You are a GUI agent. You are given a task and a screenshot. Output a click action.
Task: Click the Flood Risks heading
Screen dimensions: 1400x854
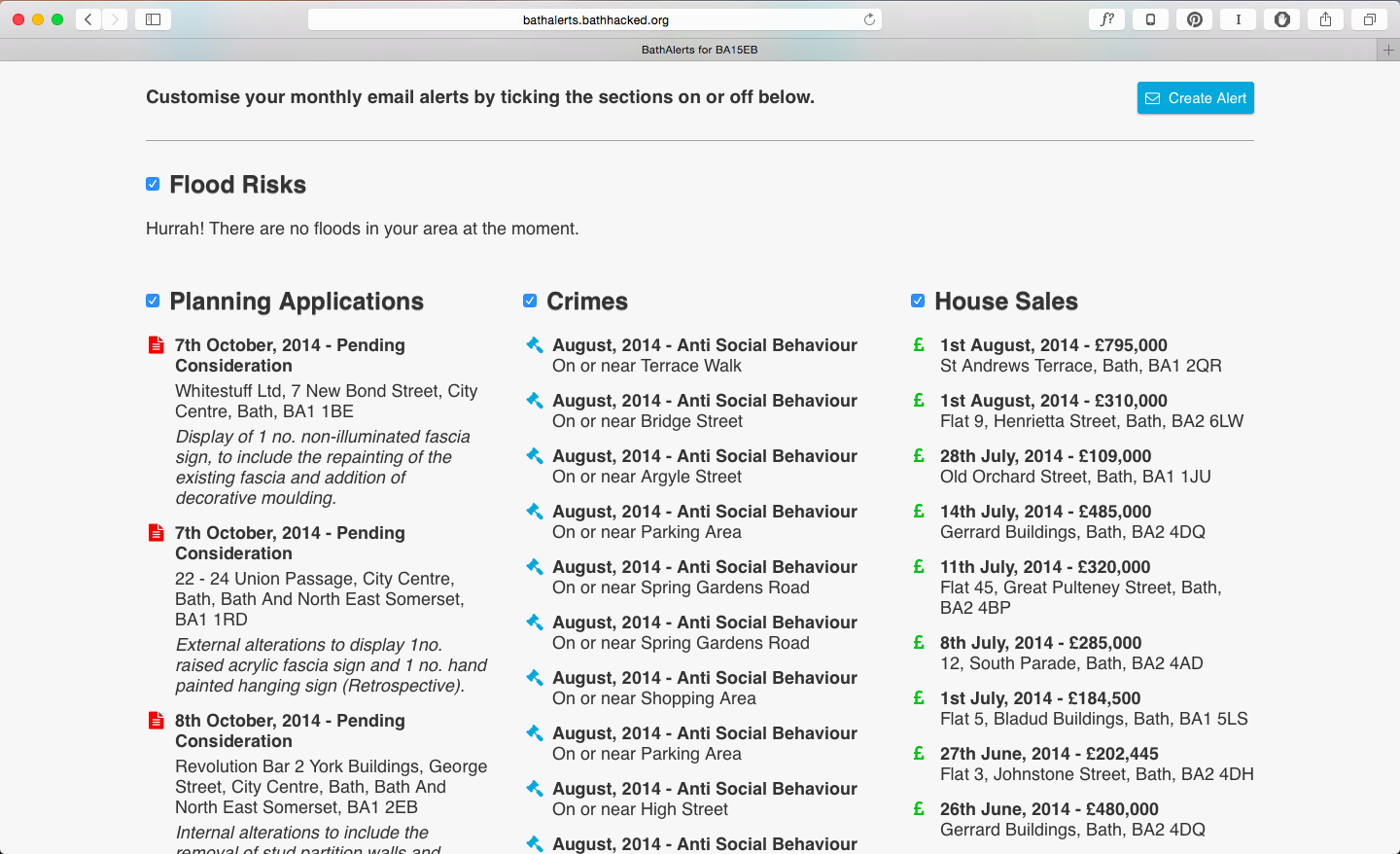tap(237, 185)
